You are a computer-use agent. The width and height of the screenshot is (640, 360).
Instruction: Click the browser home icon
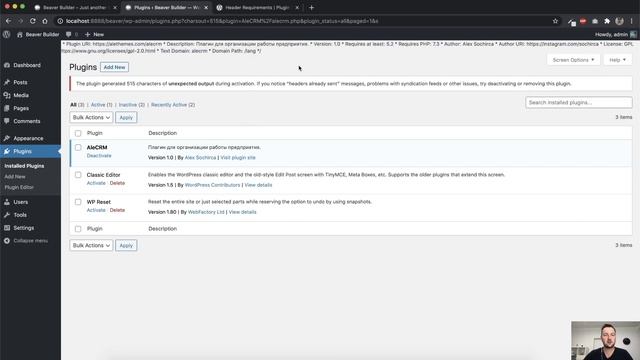click(45, 21)
